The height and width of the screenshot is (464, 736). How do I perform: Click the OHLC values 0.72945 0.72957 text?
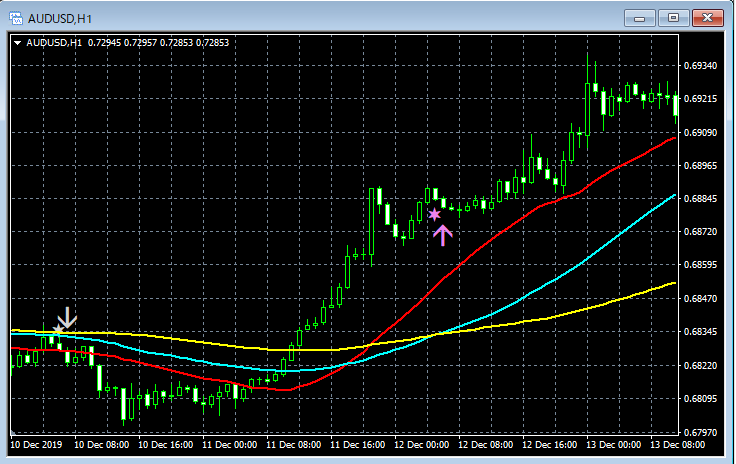(x=123, y=43)
